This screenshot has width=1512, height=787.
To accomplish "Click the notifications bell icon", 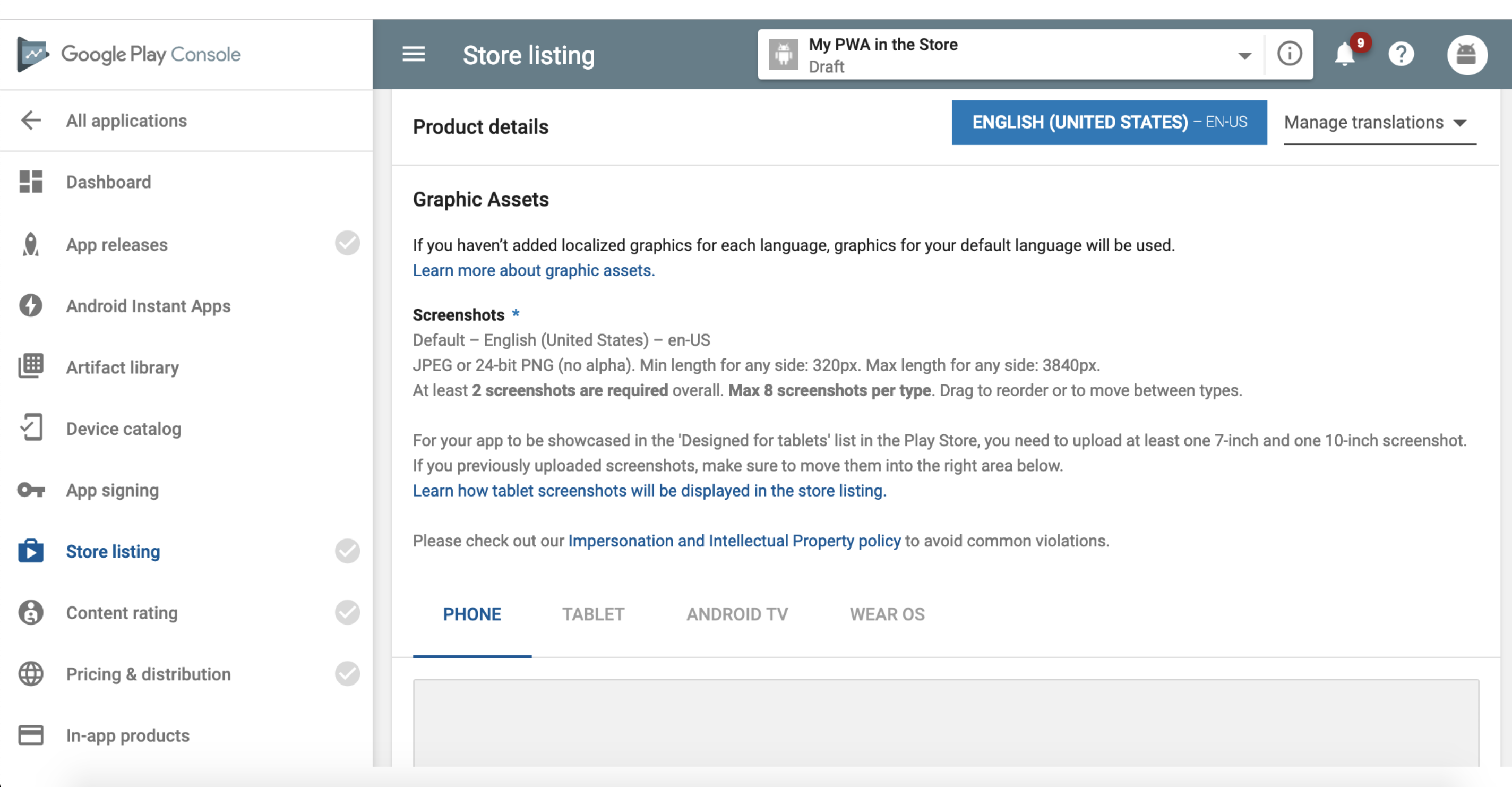I will 1344,55.
